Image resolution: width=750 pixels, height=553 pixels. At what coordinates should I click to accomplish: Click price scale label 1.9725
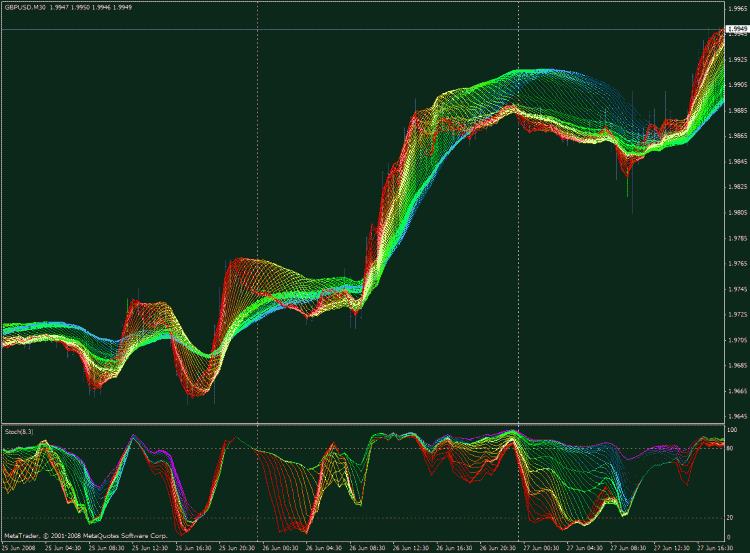tap(738, 315)
